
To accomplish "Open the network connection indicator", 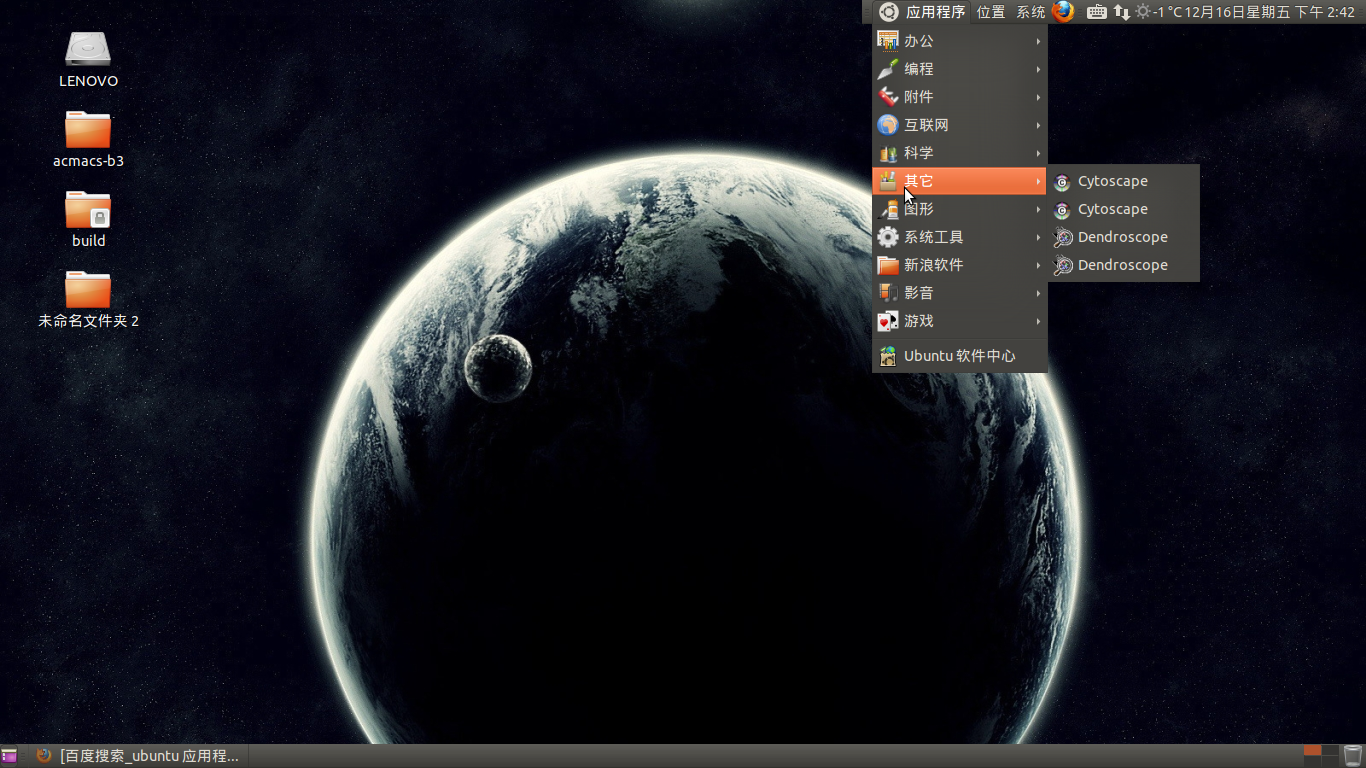I will (x=1122, y=12).
